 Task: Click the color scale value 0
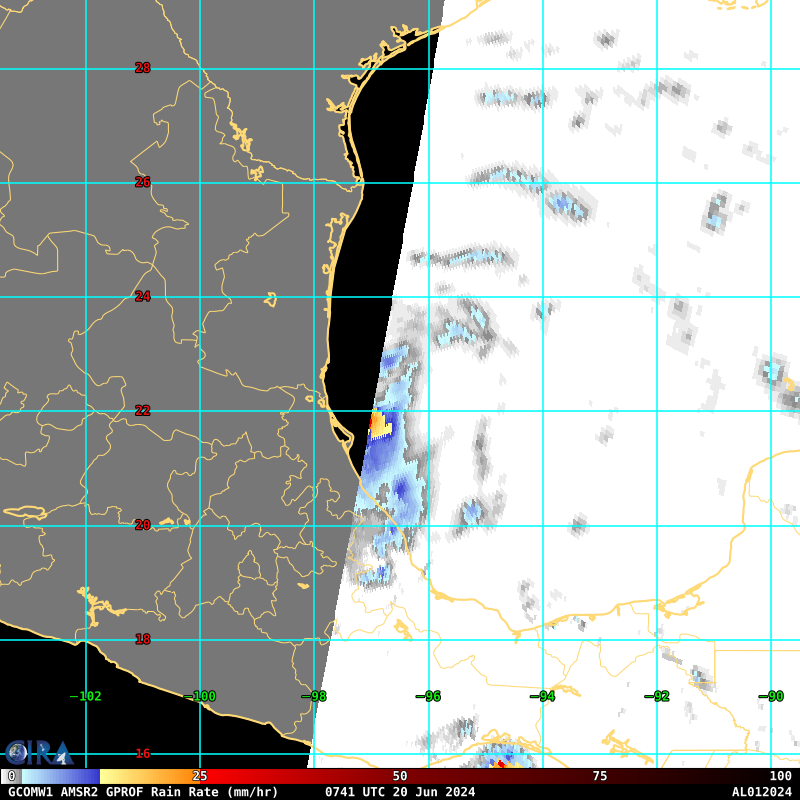pos(12,777)
